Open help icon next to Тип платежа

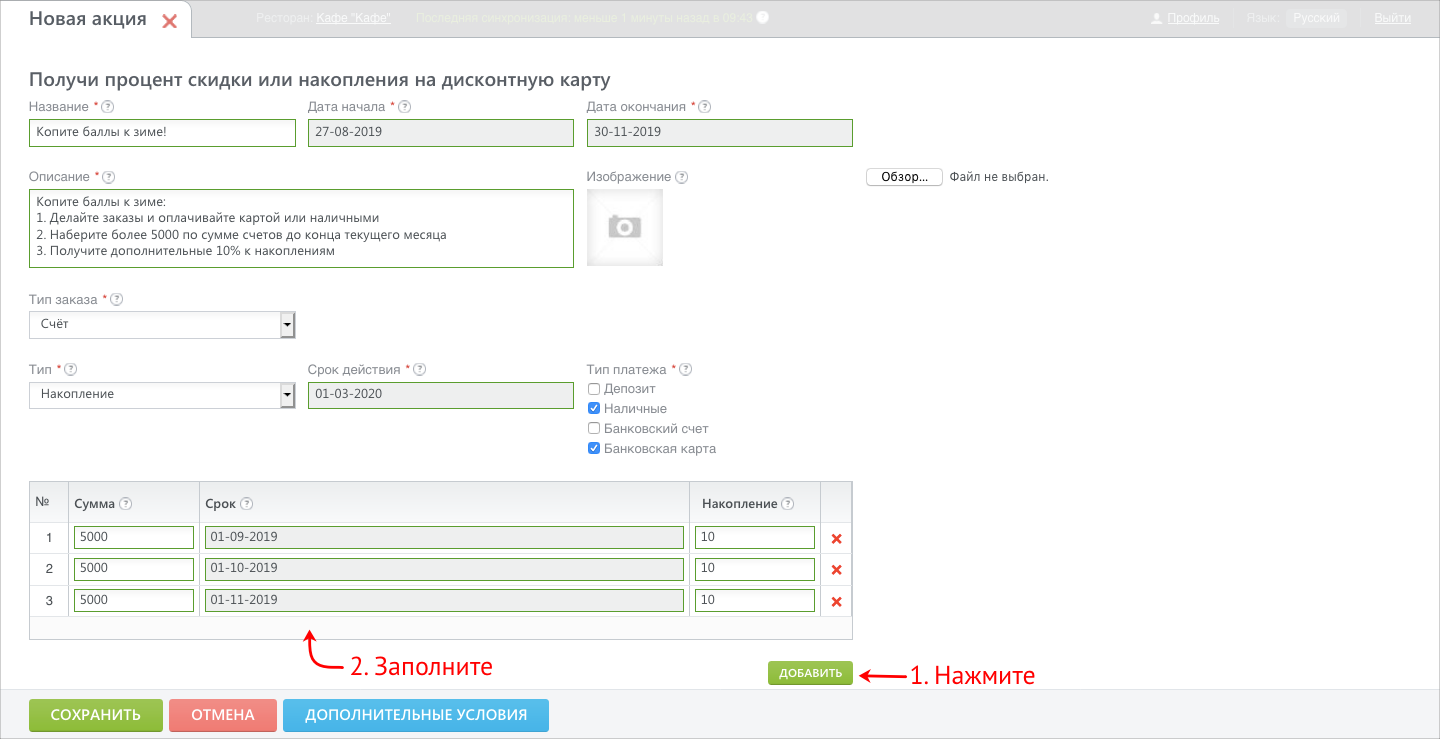[x=686, y=369]
